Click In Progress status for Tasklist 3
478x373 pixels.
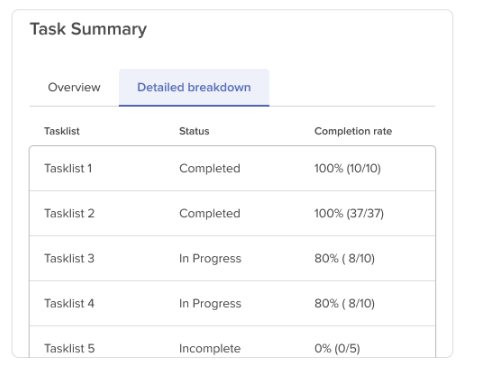pyautogui.click(x=210, y=258)
